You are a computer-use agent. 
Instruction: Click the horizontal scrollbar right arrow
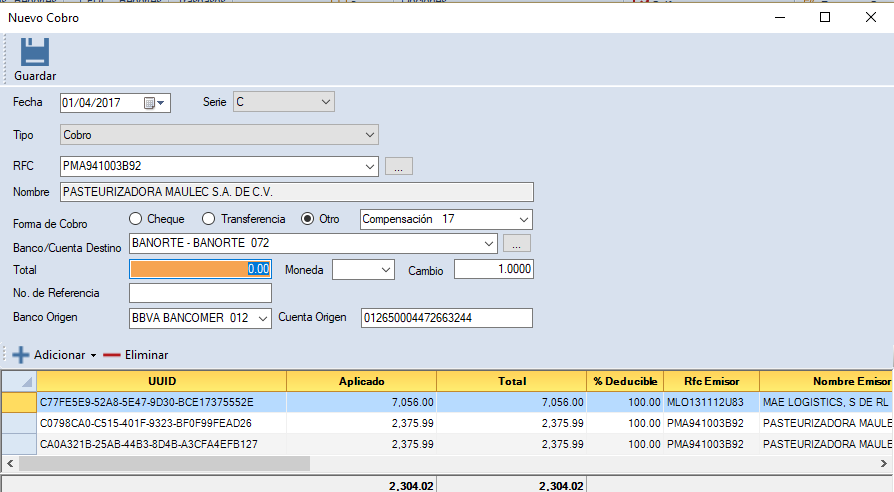885,464
